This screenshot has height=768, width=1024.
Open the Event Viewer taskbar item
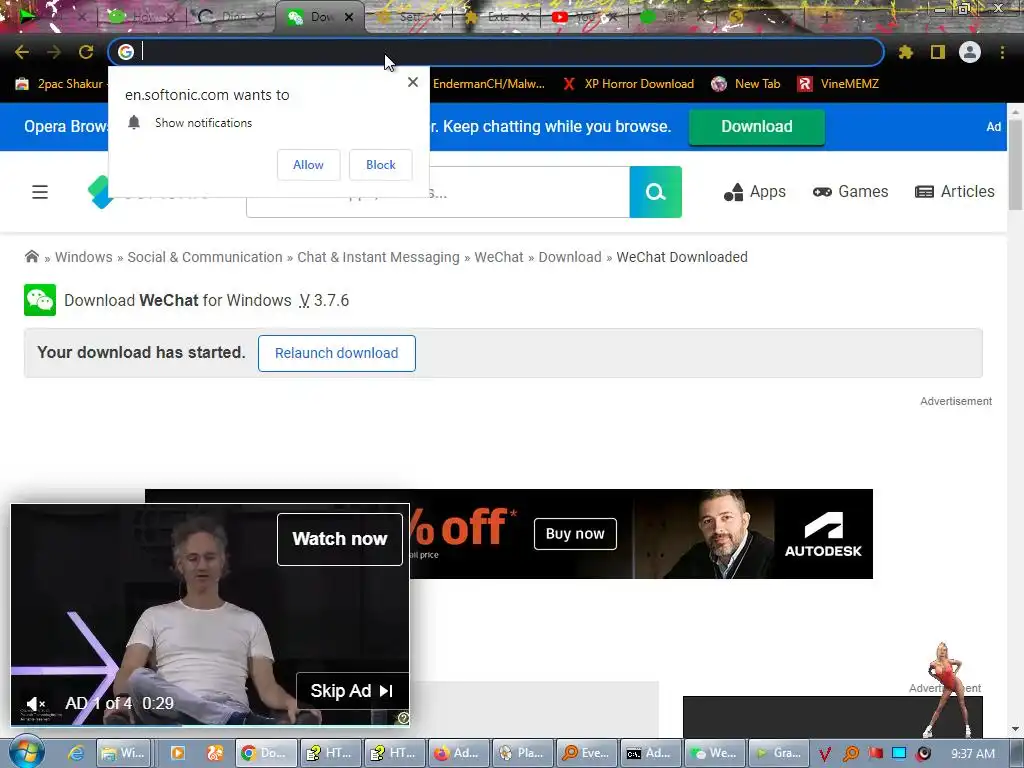coord(586,753)
